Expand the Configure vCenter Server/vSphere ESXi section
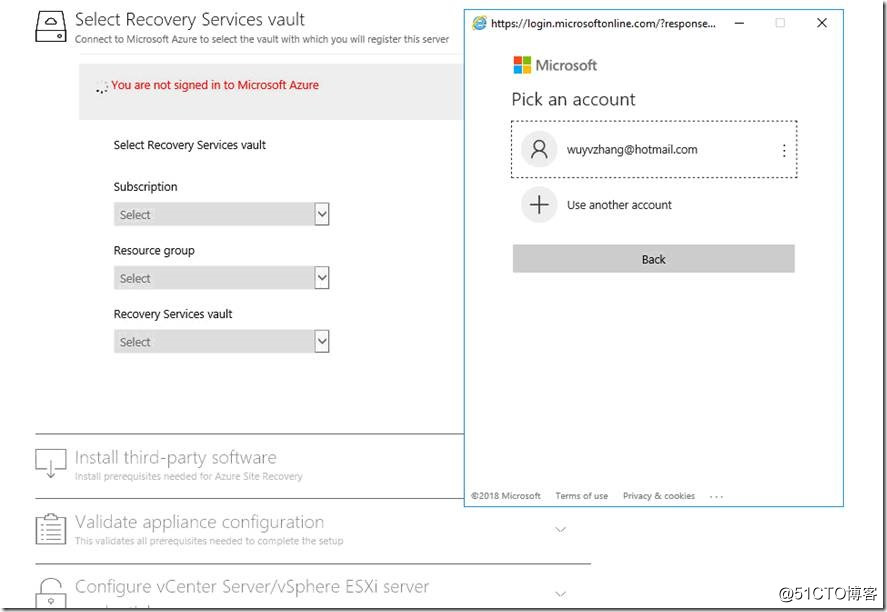 coord(561,593)
